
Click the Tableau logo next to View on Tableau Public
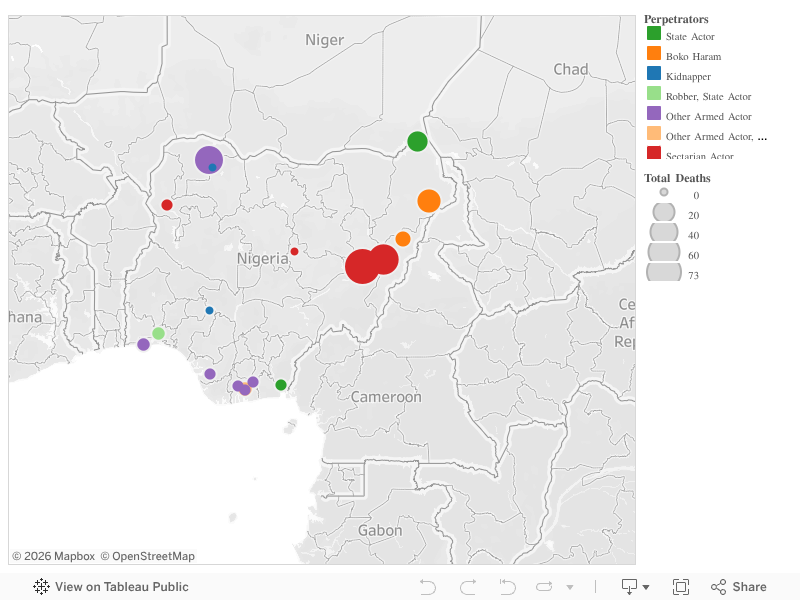pos(40,586)
